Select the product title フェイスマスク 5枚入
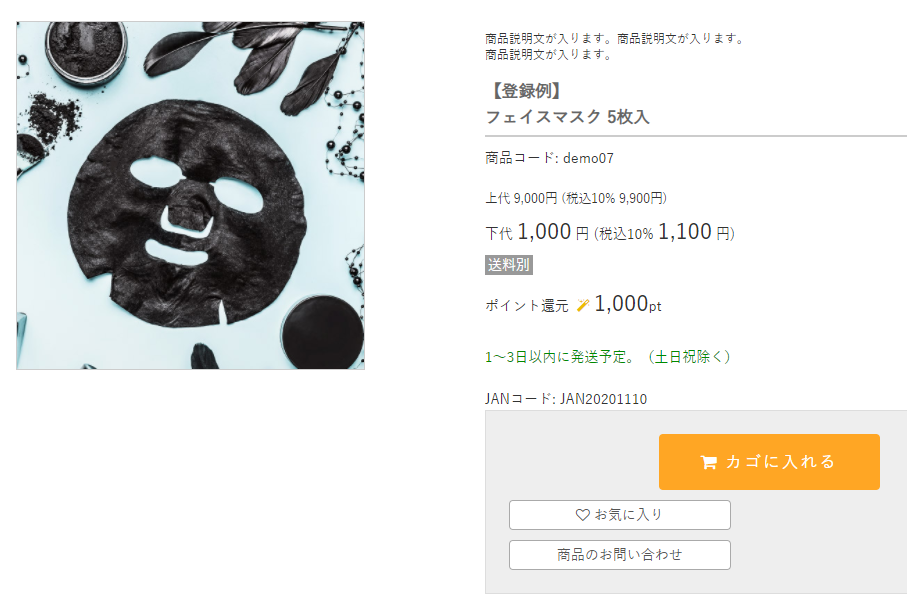The image size is (907, 601). tap(567, 117)
